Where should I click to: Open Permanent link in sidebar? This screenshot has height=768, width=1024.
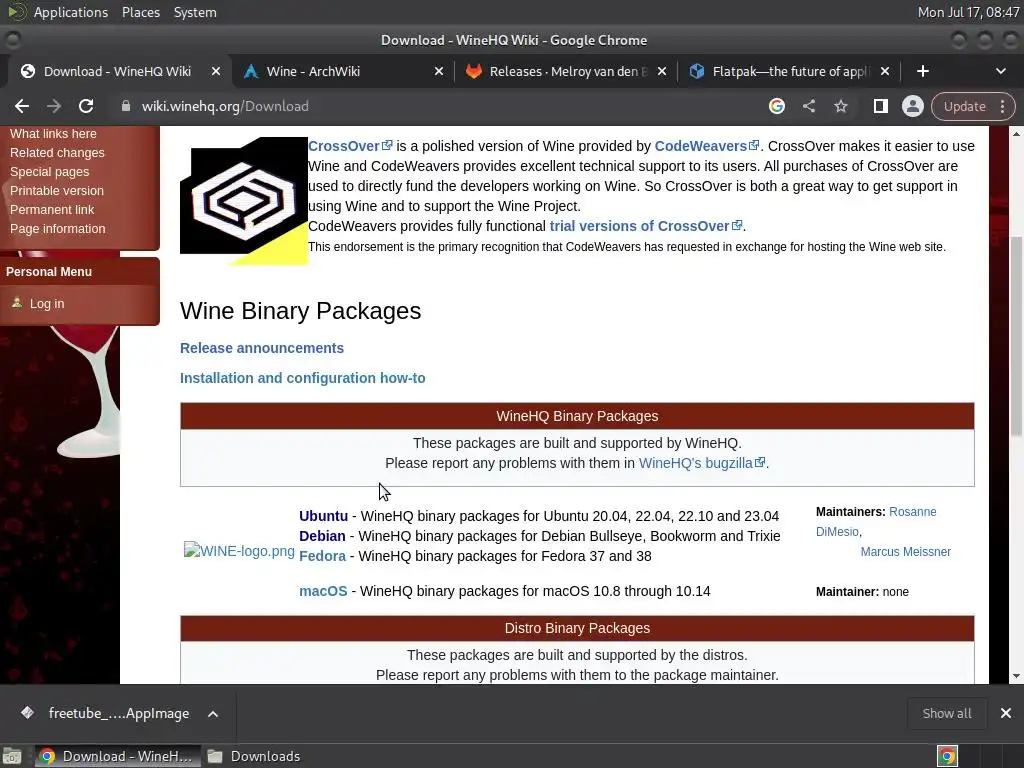[x=52, y=209]
